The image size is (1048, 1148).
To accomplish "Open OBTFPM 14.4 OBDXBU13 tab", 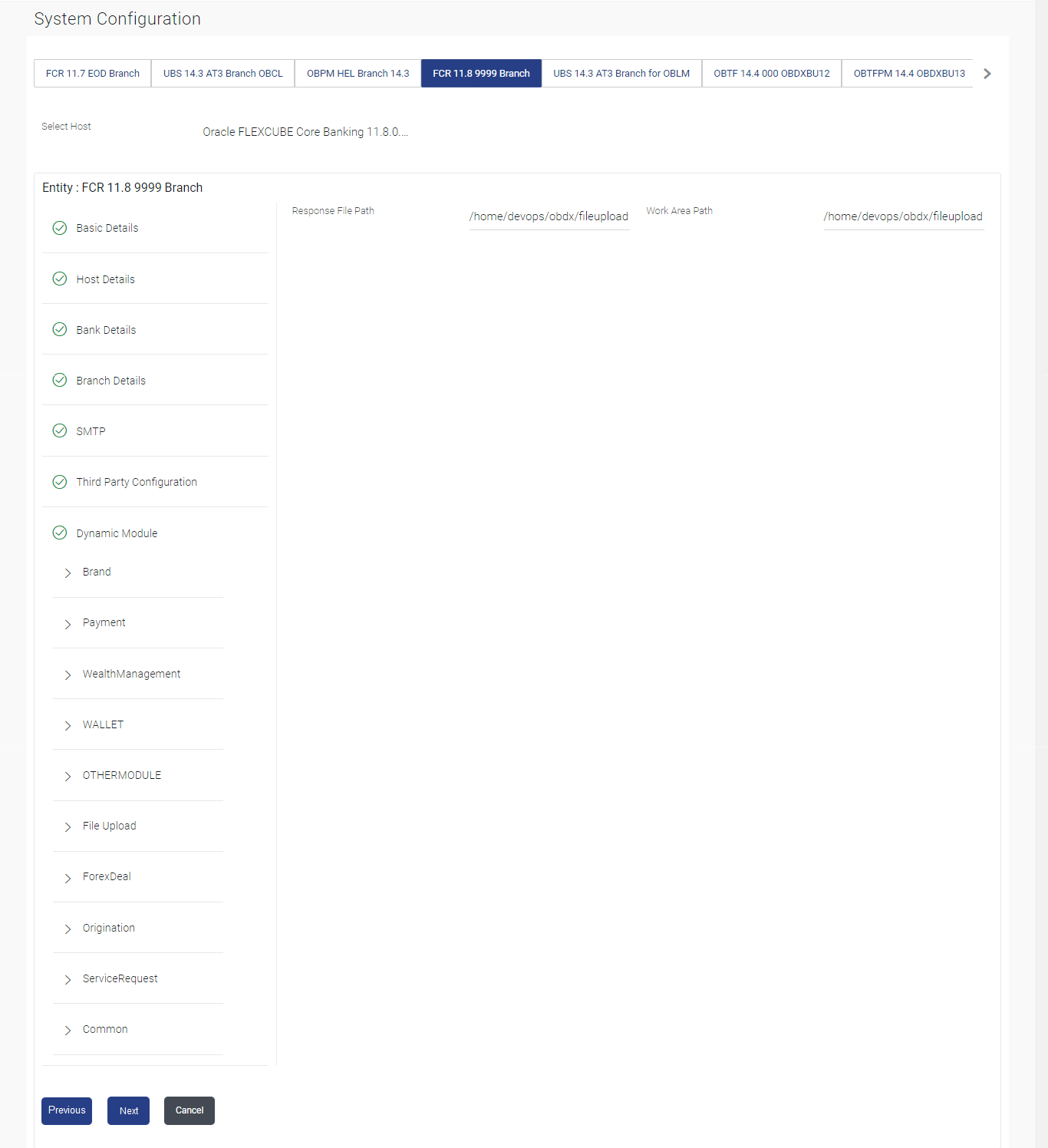I will point(909,74).
